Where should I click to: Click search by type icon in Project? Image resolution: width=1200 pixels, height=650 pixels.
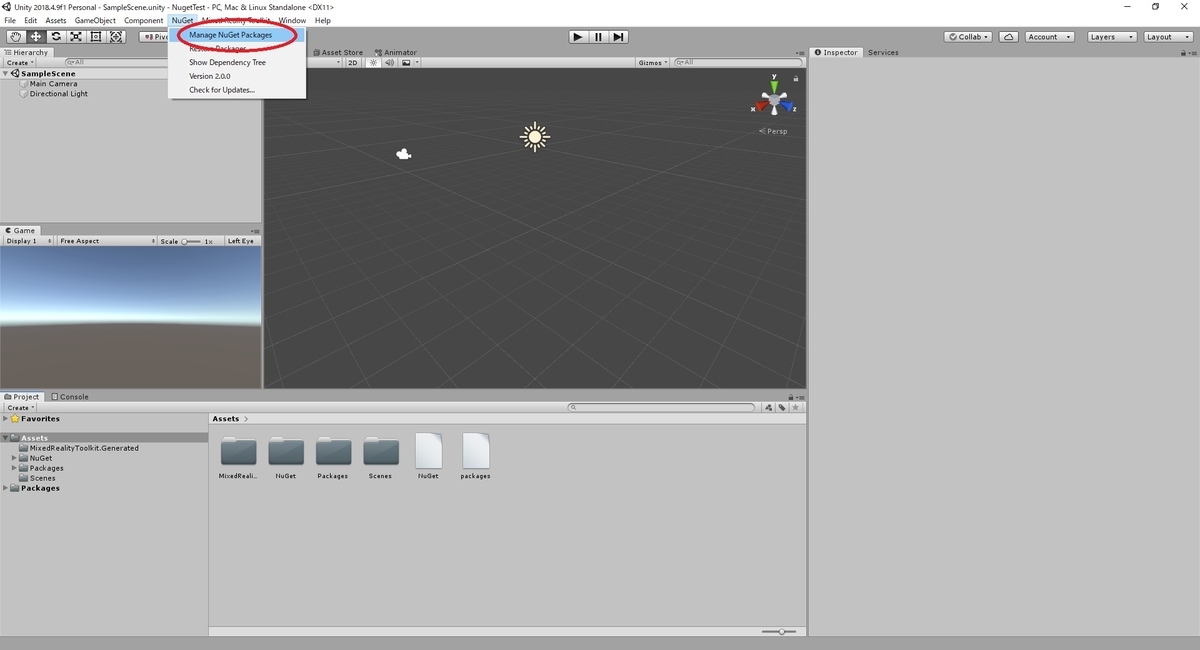[x=768, y=408]
